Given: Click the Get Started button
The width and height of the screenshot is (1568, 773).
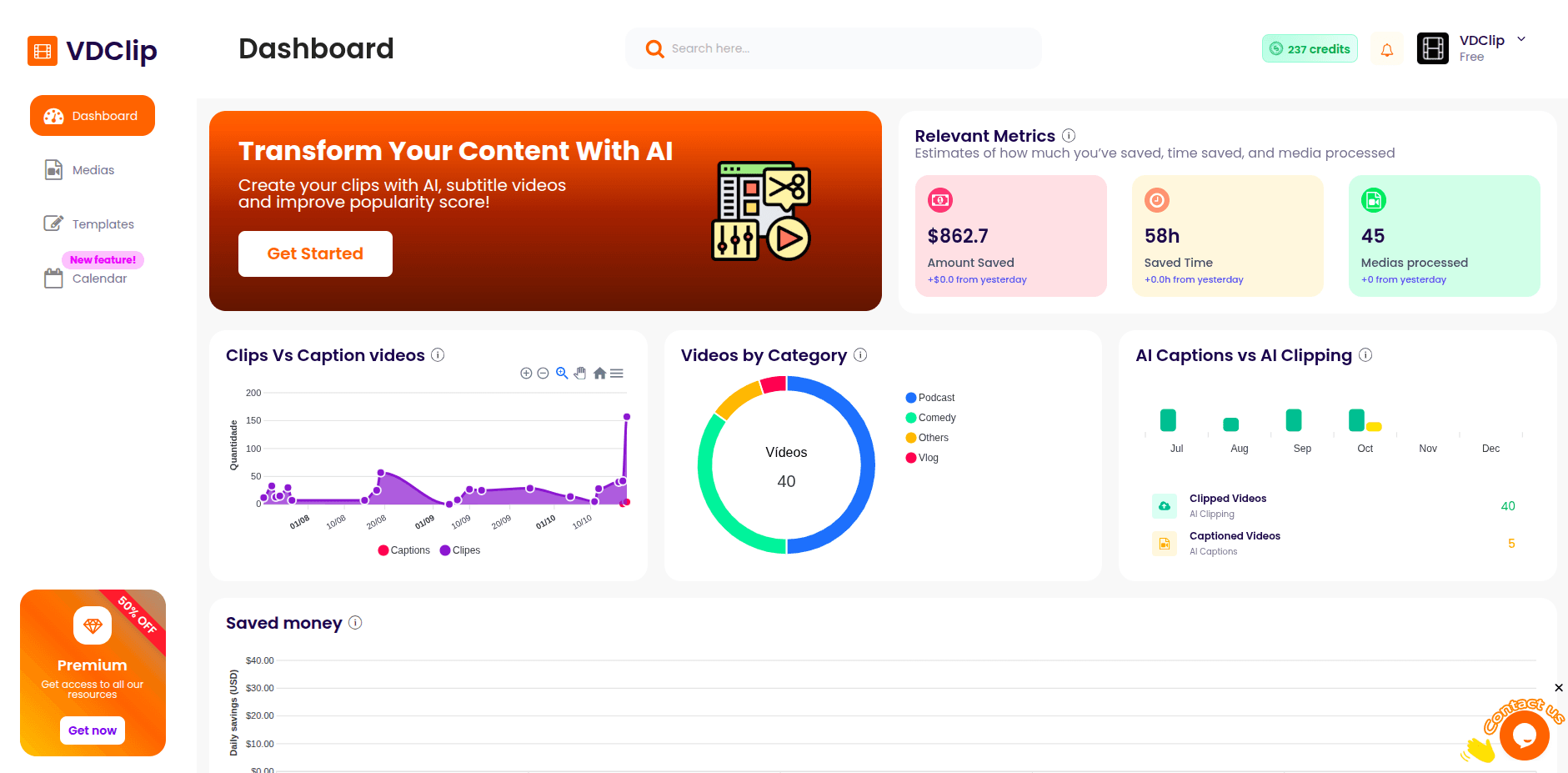Looking at the screenshot, I should [315, 253].
